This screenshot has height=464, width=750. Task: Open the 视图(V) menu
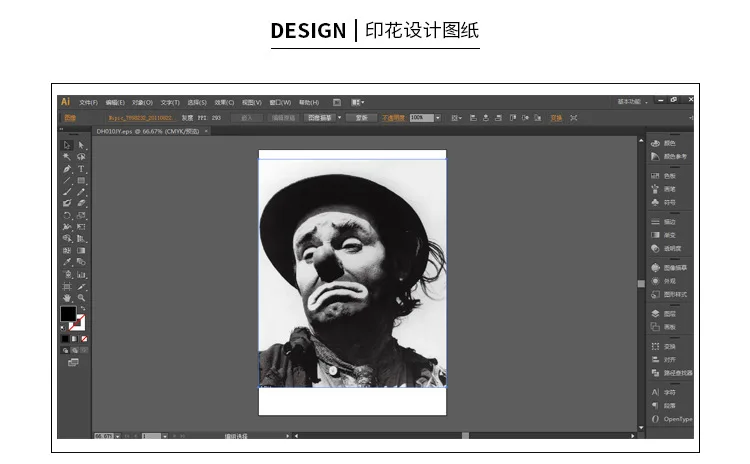pyautogui.click(x=252, y=102)
